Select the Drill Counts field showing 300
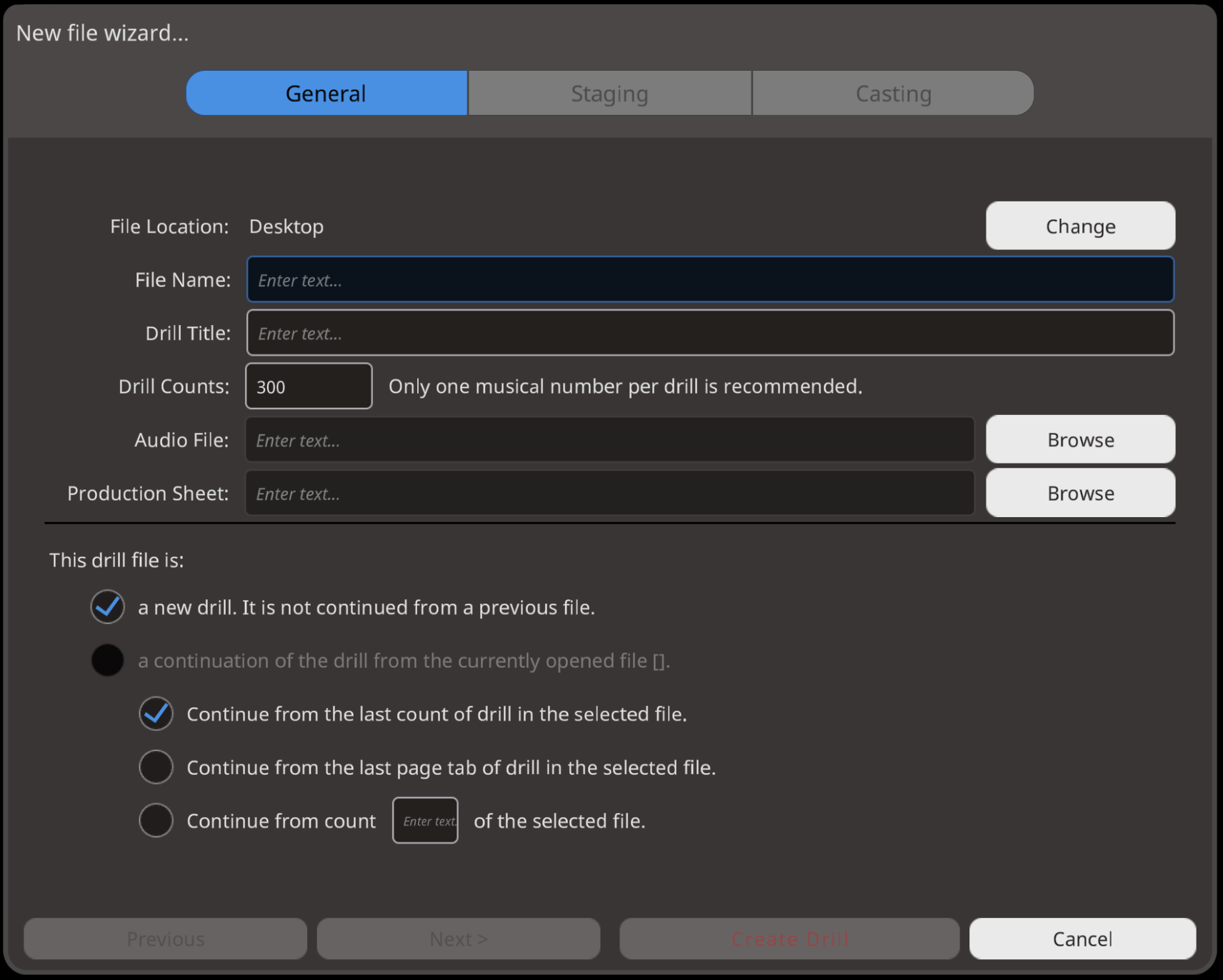Image resolution: width=1223 pixels, height=980 pixels. [309, 386]
